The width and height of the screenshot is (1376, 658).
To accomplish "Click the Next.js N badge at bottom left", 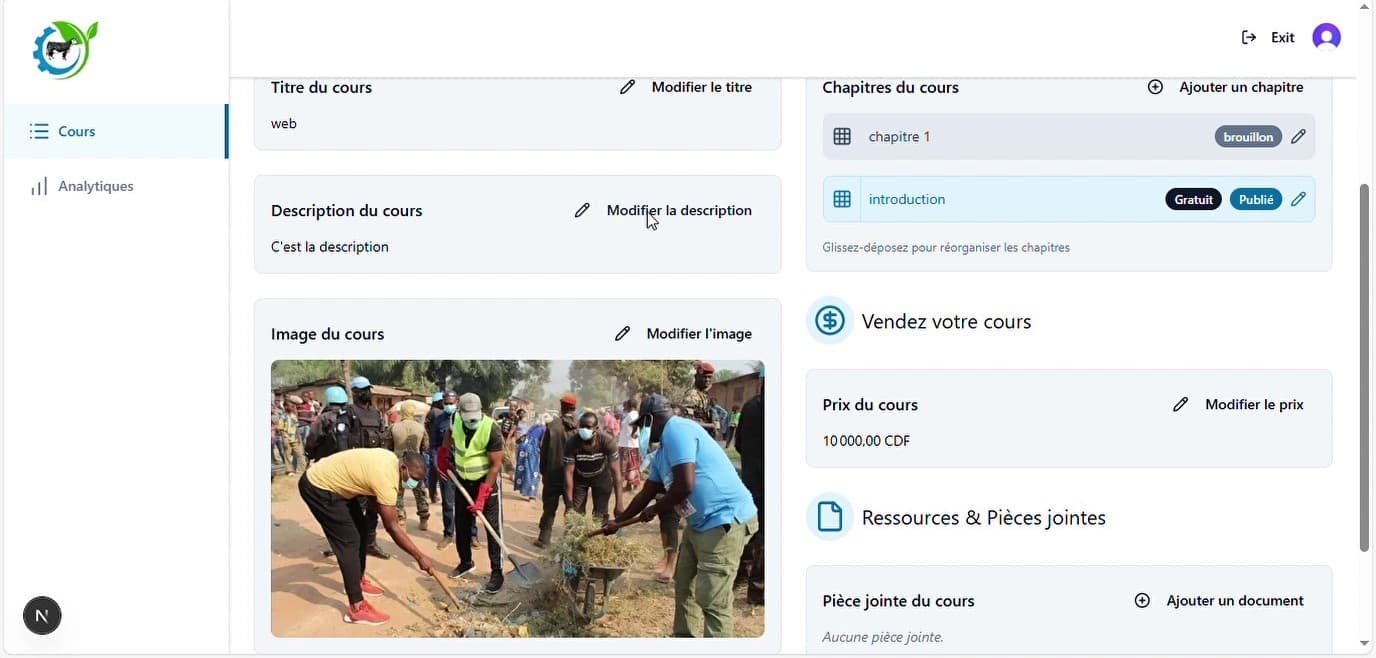I will coord(42,615).
